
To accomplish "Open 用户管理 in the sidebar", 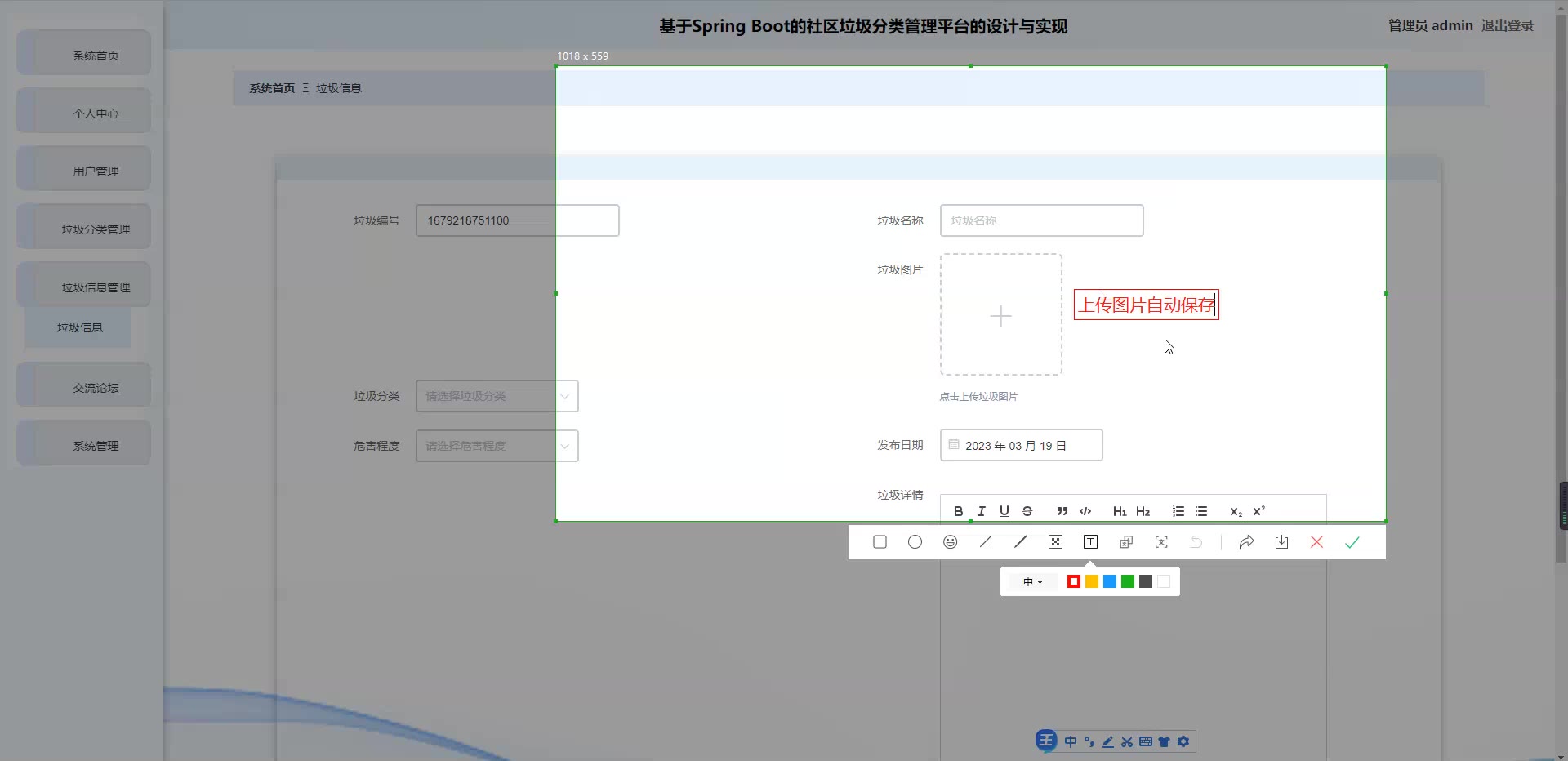I will (x=84, y=169).
